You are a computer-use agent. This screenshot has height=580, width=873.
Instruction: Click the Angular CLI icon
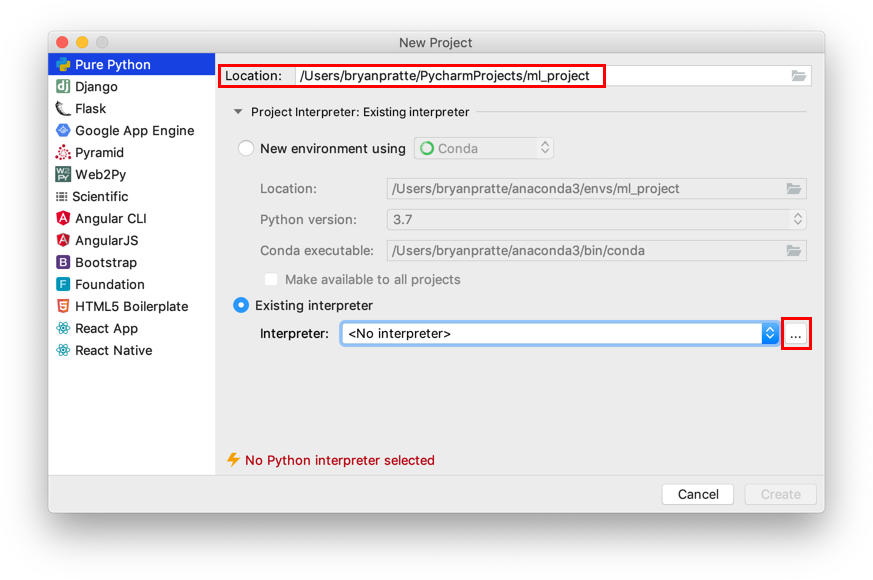pos(63,219)
